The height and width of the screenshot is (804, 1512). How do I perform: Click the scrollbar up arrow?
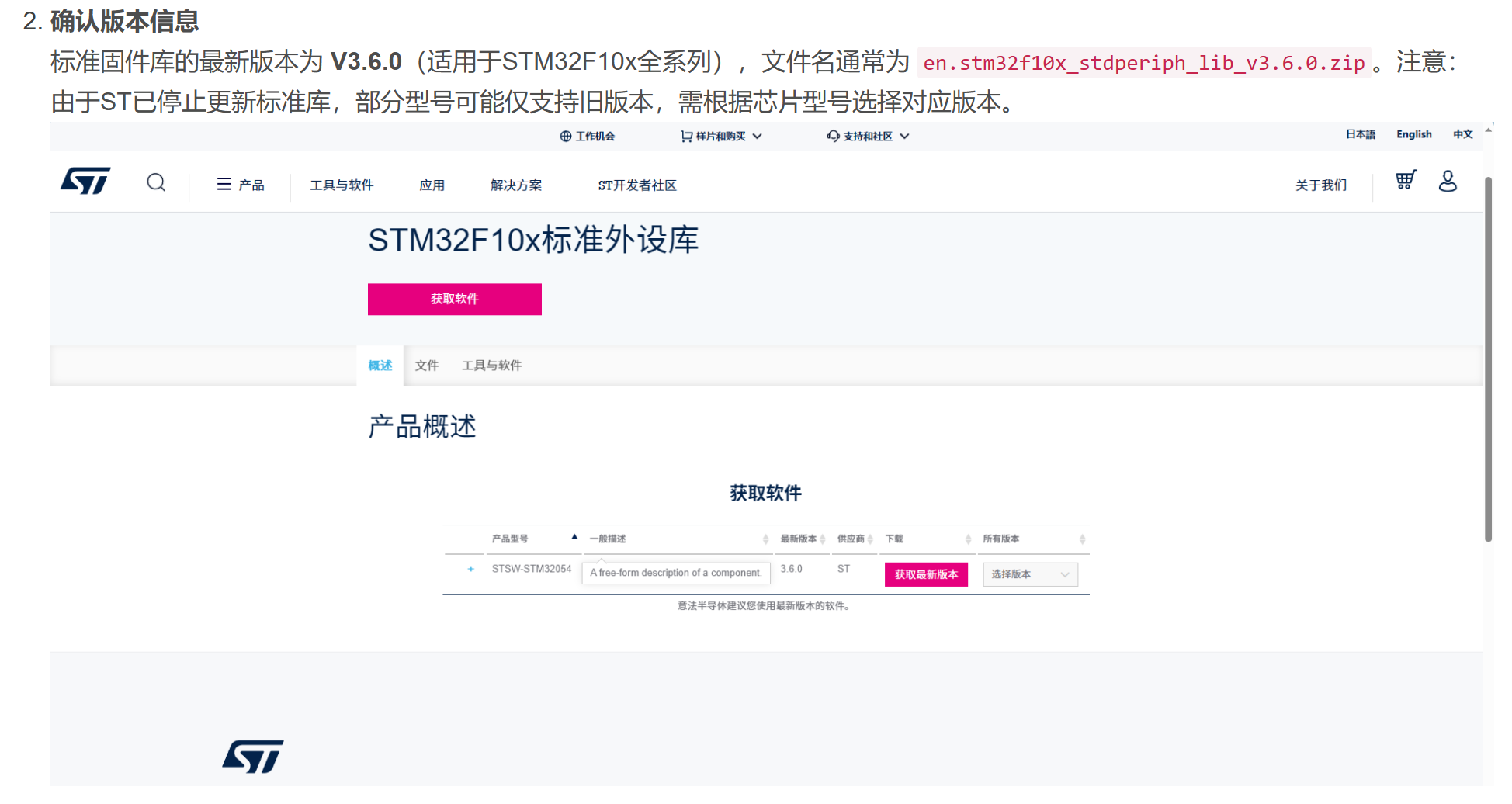point(1488,130)
